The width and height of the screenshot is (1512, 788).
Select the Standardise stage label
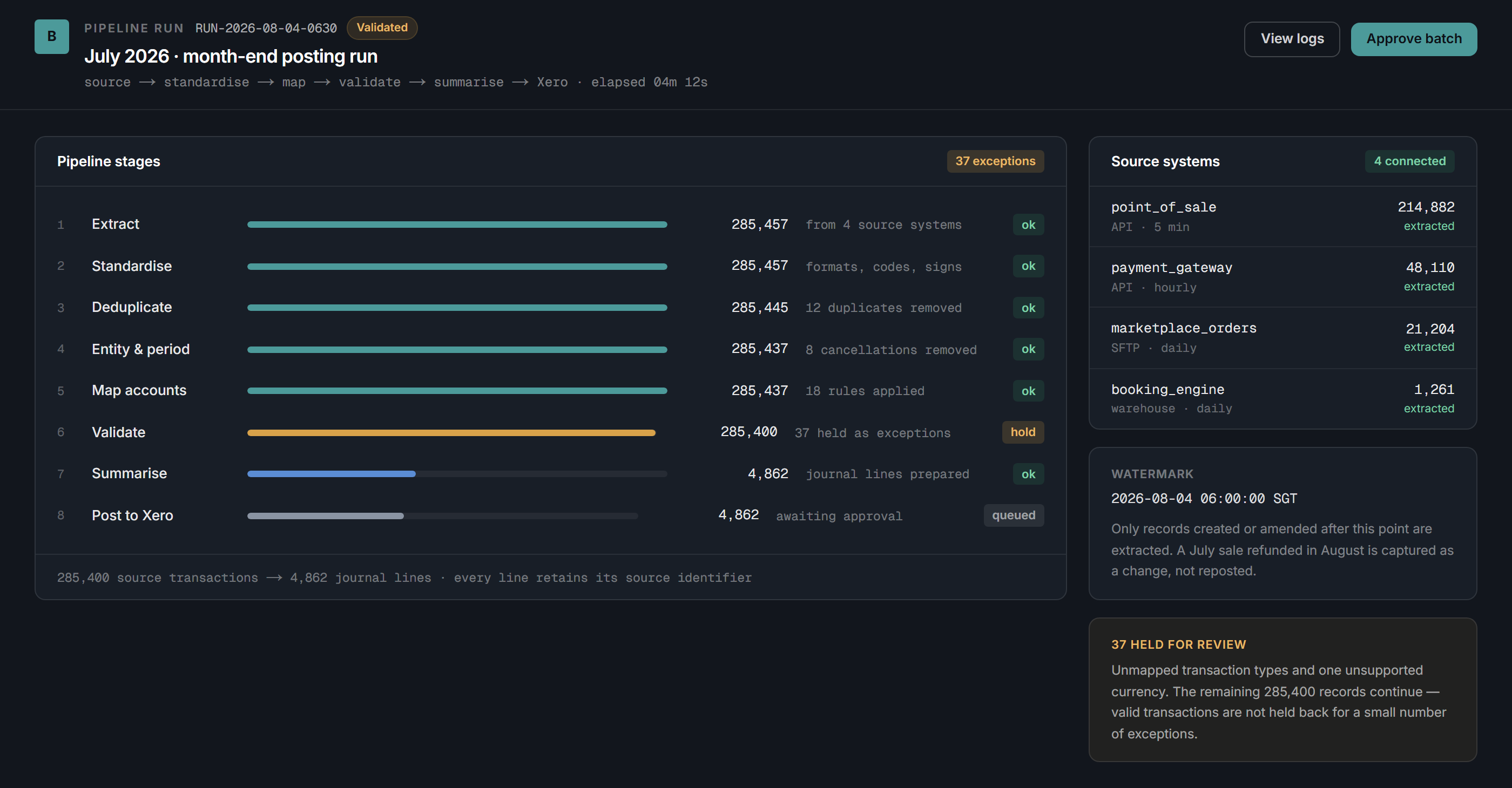132,266
